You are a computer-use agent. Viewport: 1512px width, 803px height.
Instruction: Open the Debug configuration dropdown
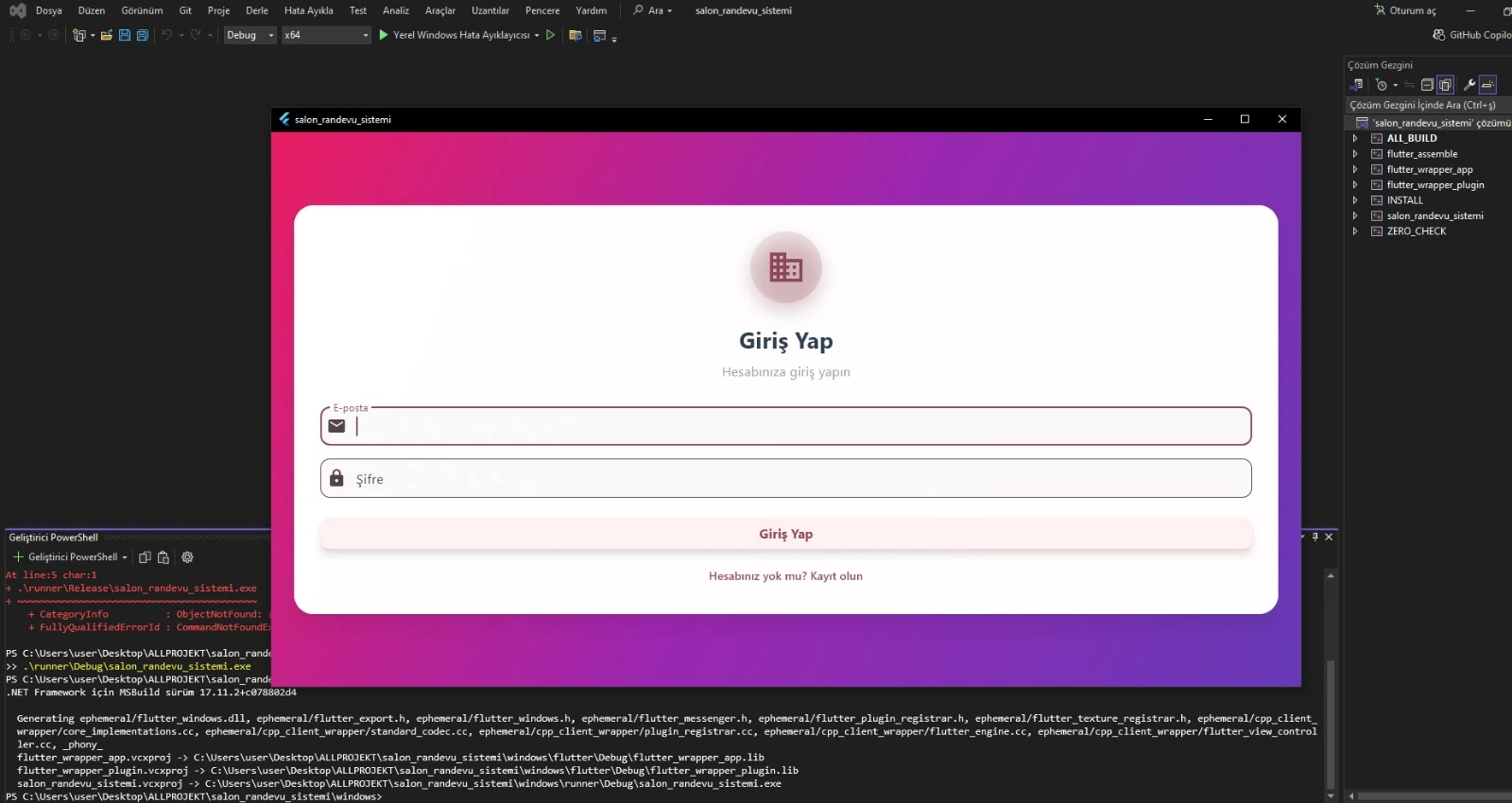pos(250,35)
